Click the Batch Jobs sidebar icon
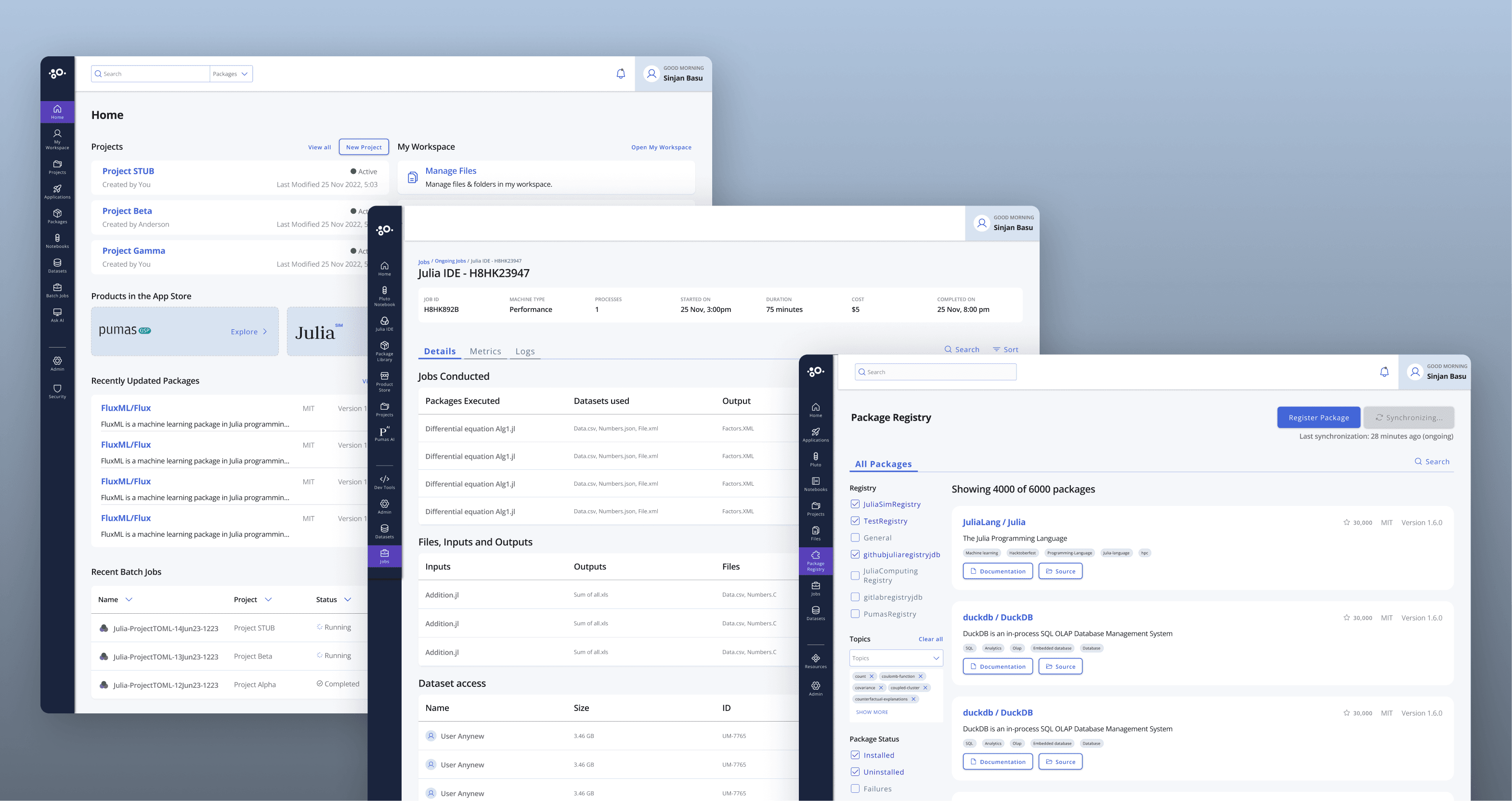Image resolution: width=1512 pixels, height=801 pixels. 57,290
